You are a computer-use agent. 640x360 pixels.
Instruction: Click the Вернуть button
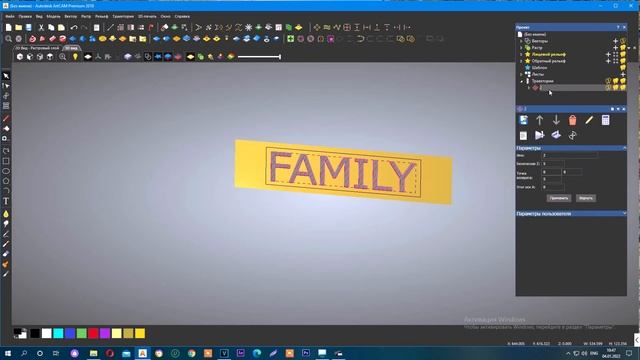(586, 198)
